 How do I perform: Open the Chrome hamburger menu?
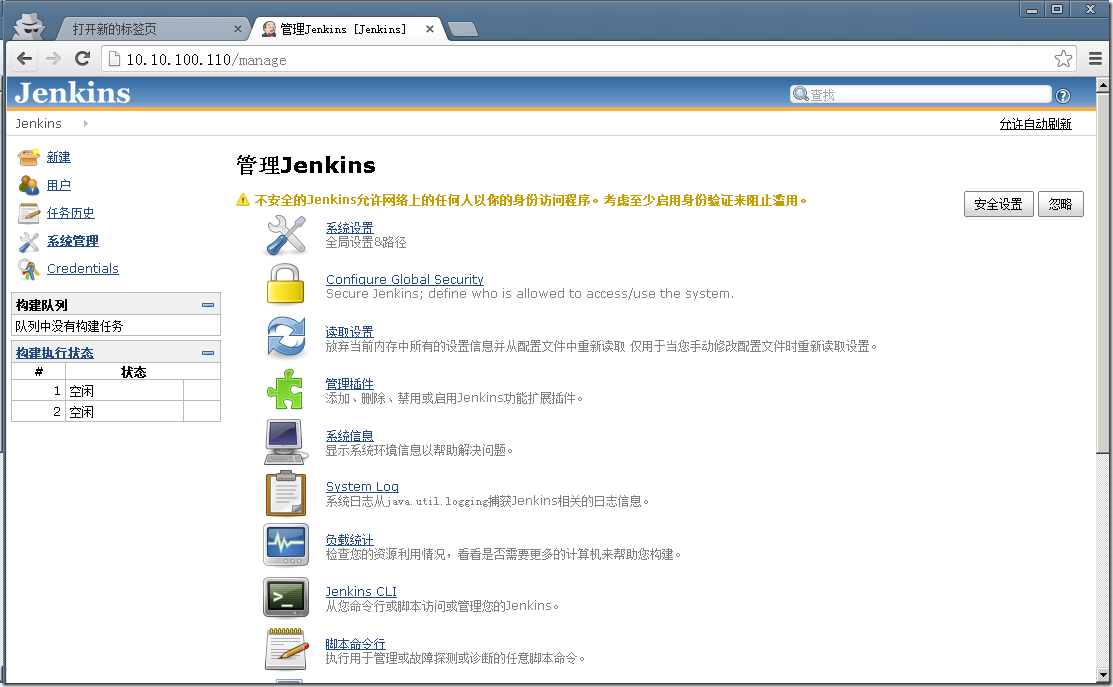[x=1095, y=59]
